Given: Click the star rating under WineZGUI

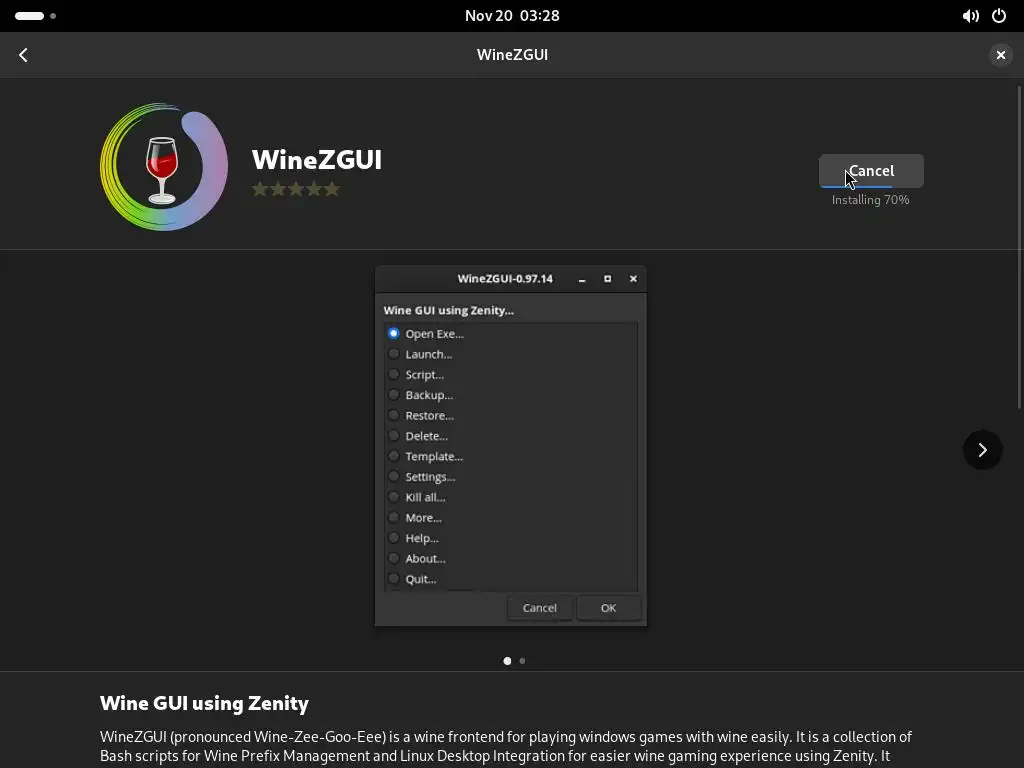Looking at the screenshot, I should pos(296,189).
